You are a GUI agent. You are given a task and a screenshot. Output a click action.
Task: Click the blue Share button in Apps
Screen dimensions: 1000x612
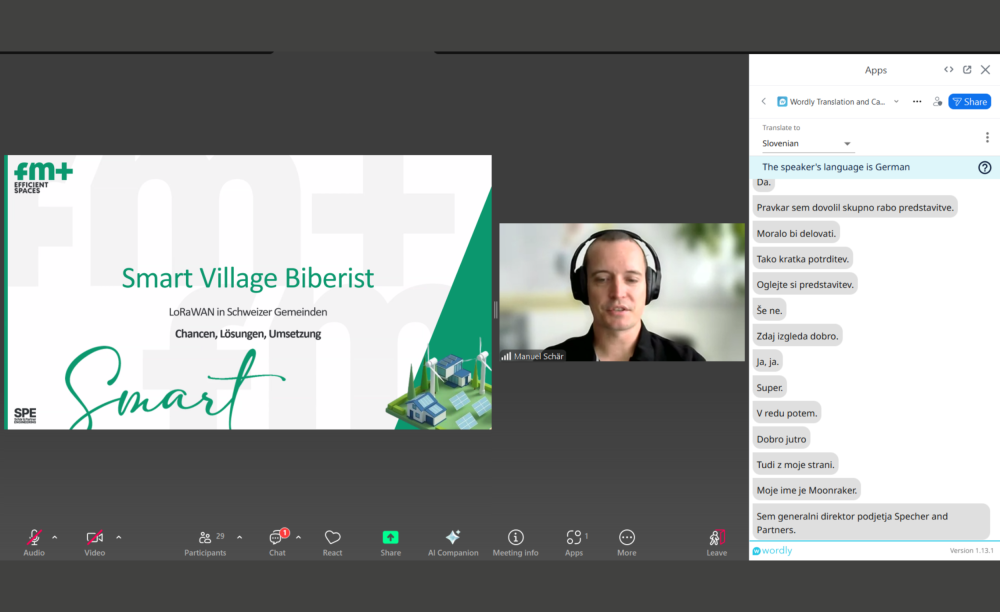(969, 101)
